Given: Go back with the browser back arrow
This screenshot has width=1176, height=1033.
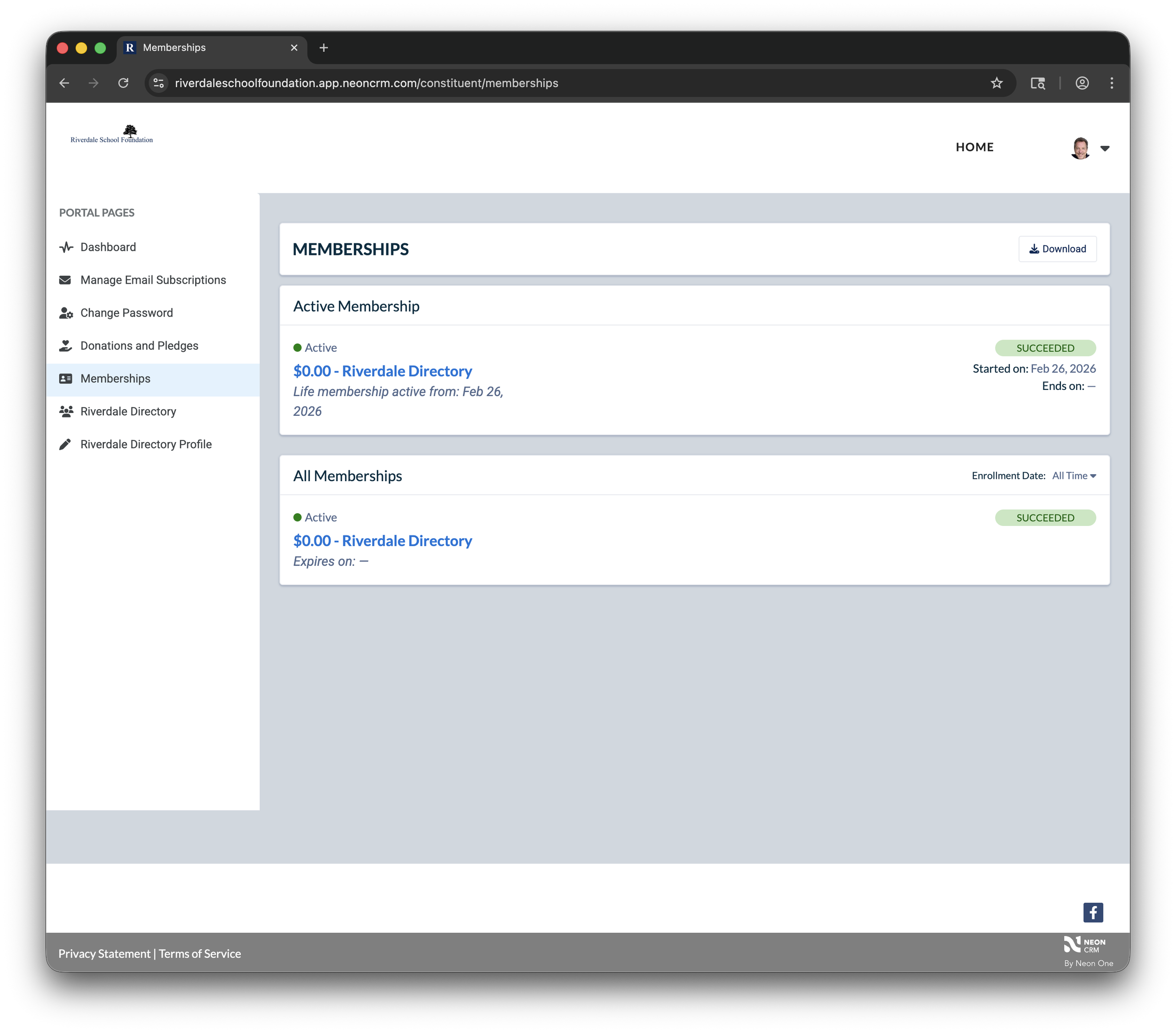Looking at the screenshot, I should 64,83.
